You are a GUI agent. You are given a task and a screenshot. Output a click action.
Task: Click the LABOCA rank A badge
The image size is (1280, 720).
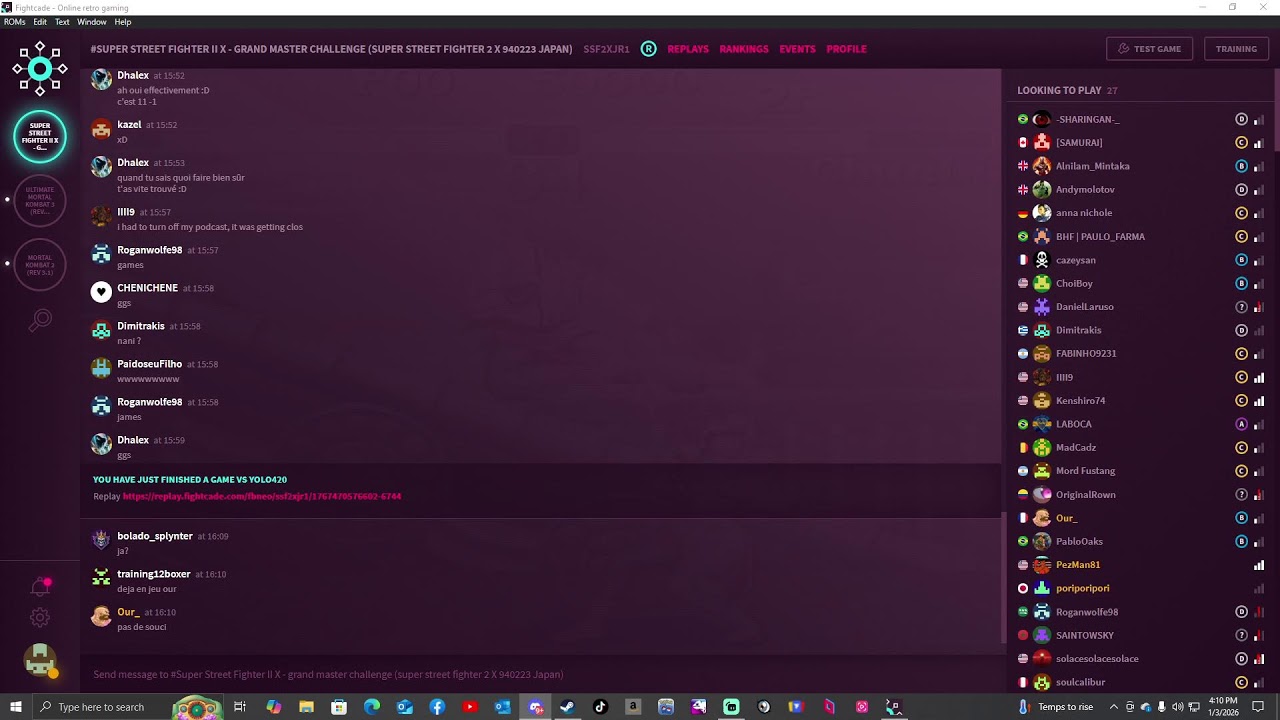[1242, 424]
